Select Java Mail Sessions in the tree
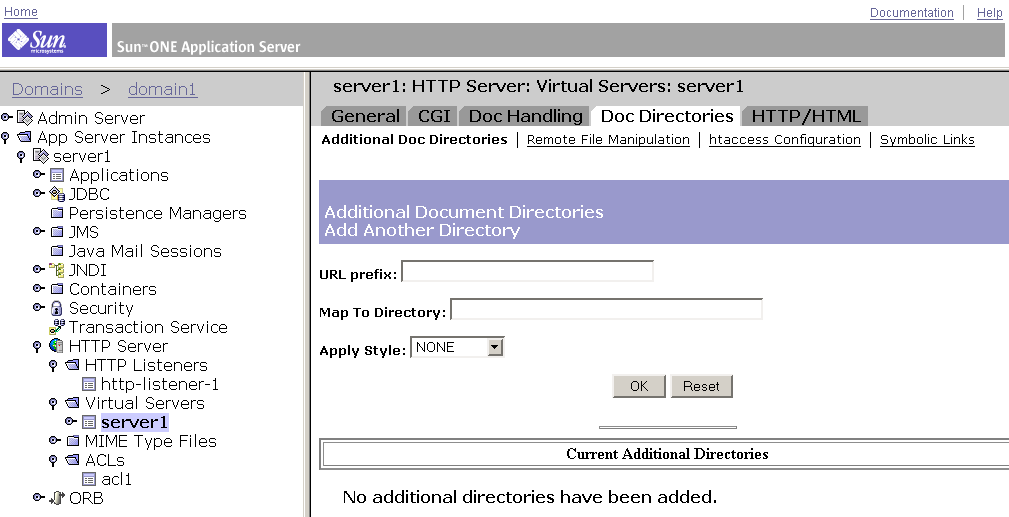This screenshot has width=1009, height=517. 145,251
